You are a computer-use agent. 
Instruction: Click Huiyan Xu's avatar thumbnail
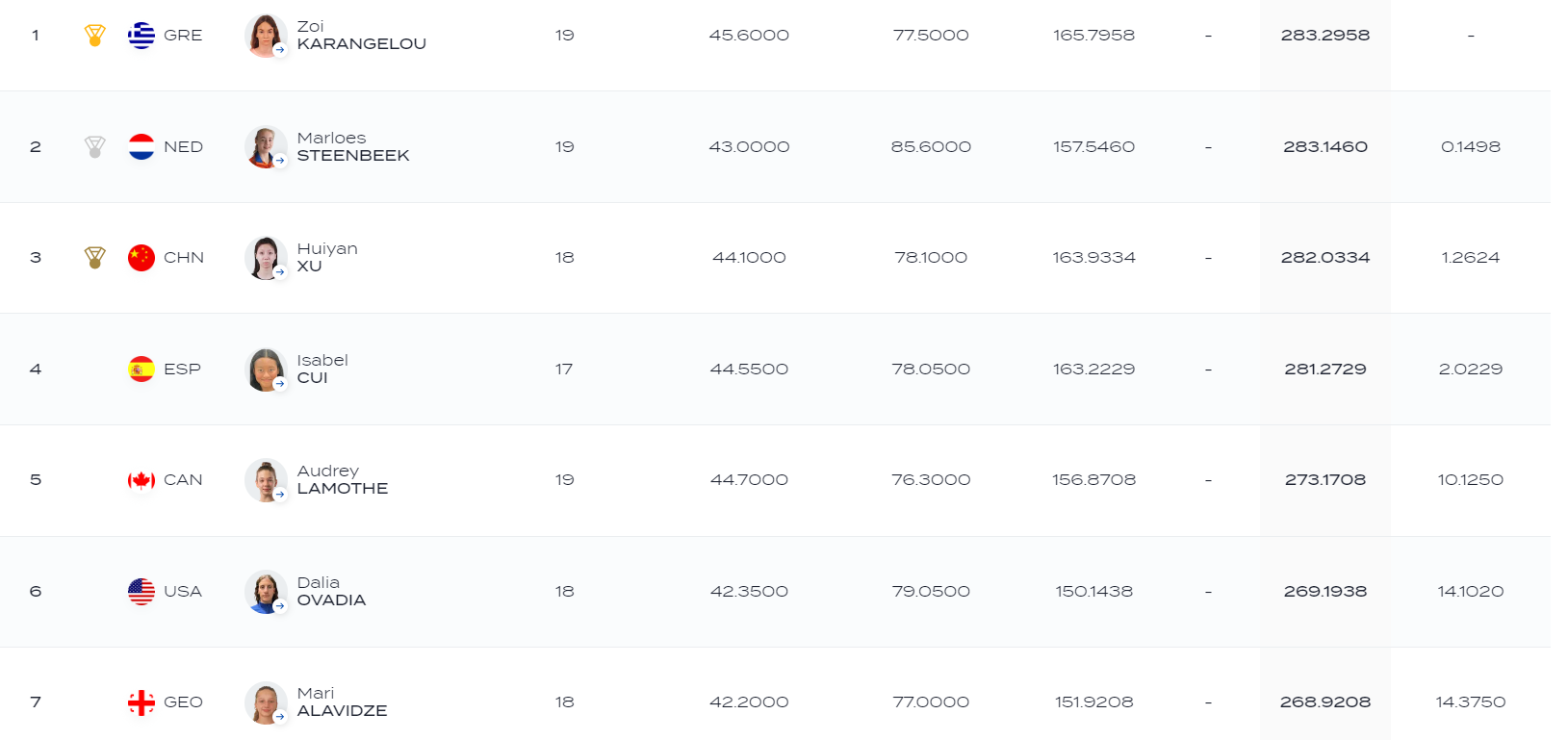[266, 258]
